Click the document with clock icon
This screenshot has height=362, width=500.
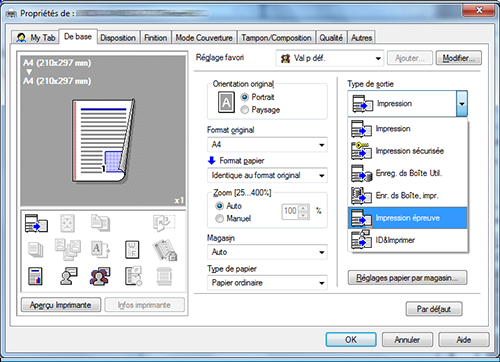[x=133, y=276]
